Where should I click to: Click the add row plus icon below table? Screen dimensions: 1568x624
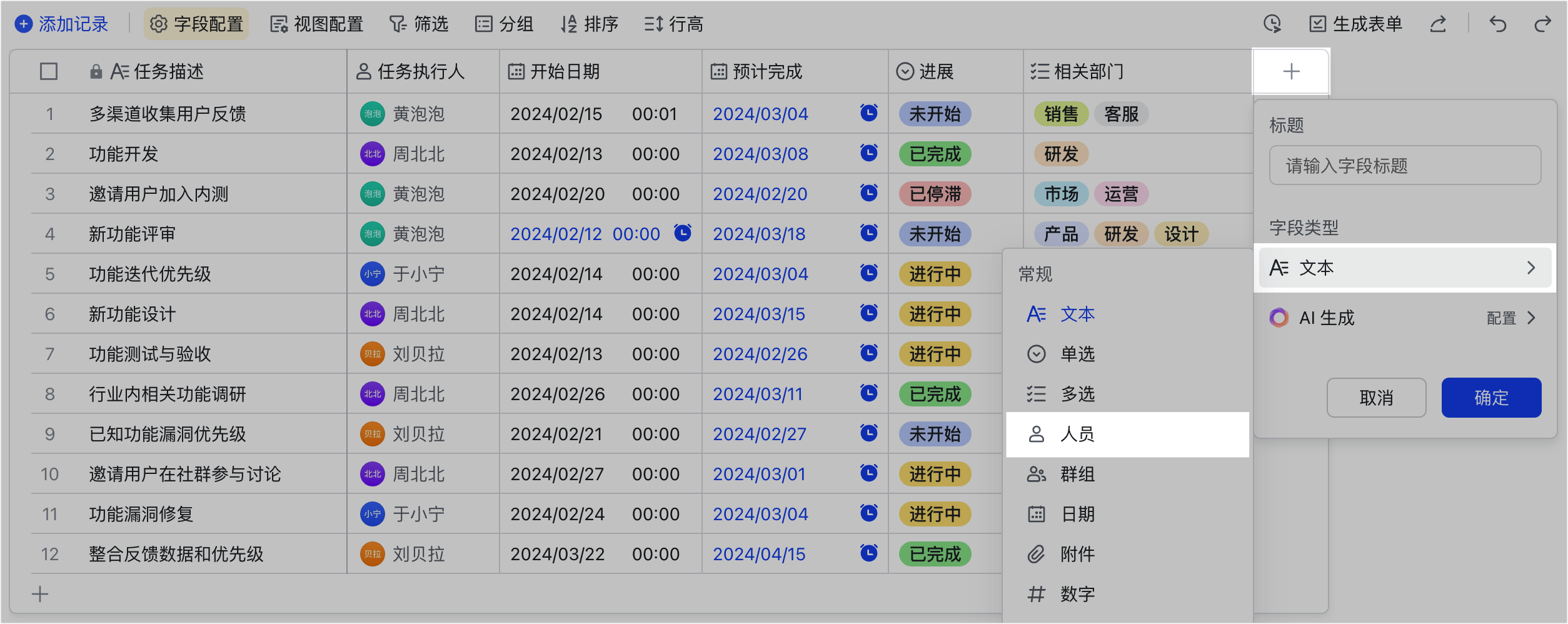40,594
